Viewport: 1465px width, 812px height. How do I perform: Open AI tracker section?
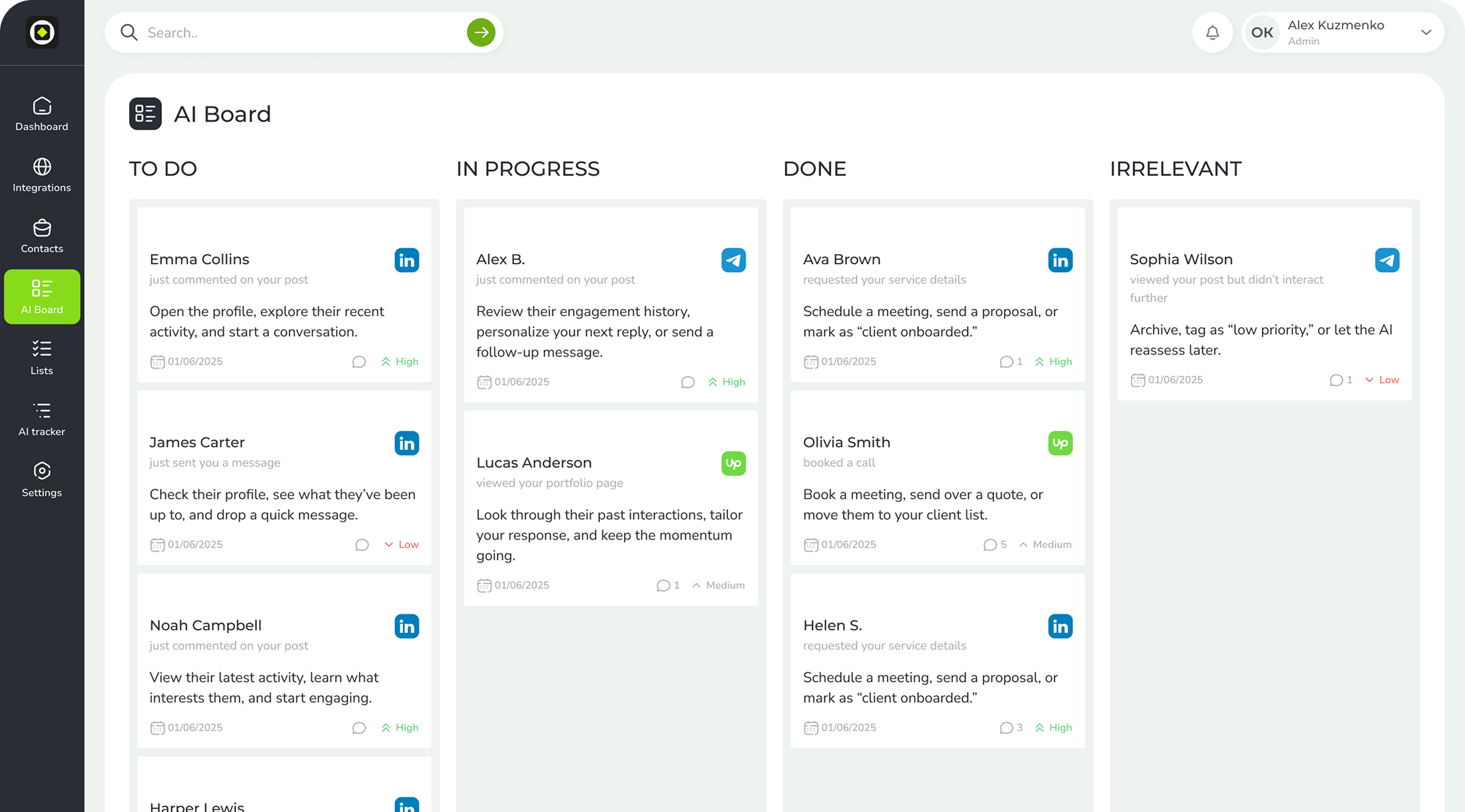click(42, 419)
